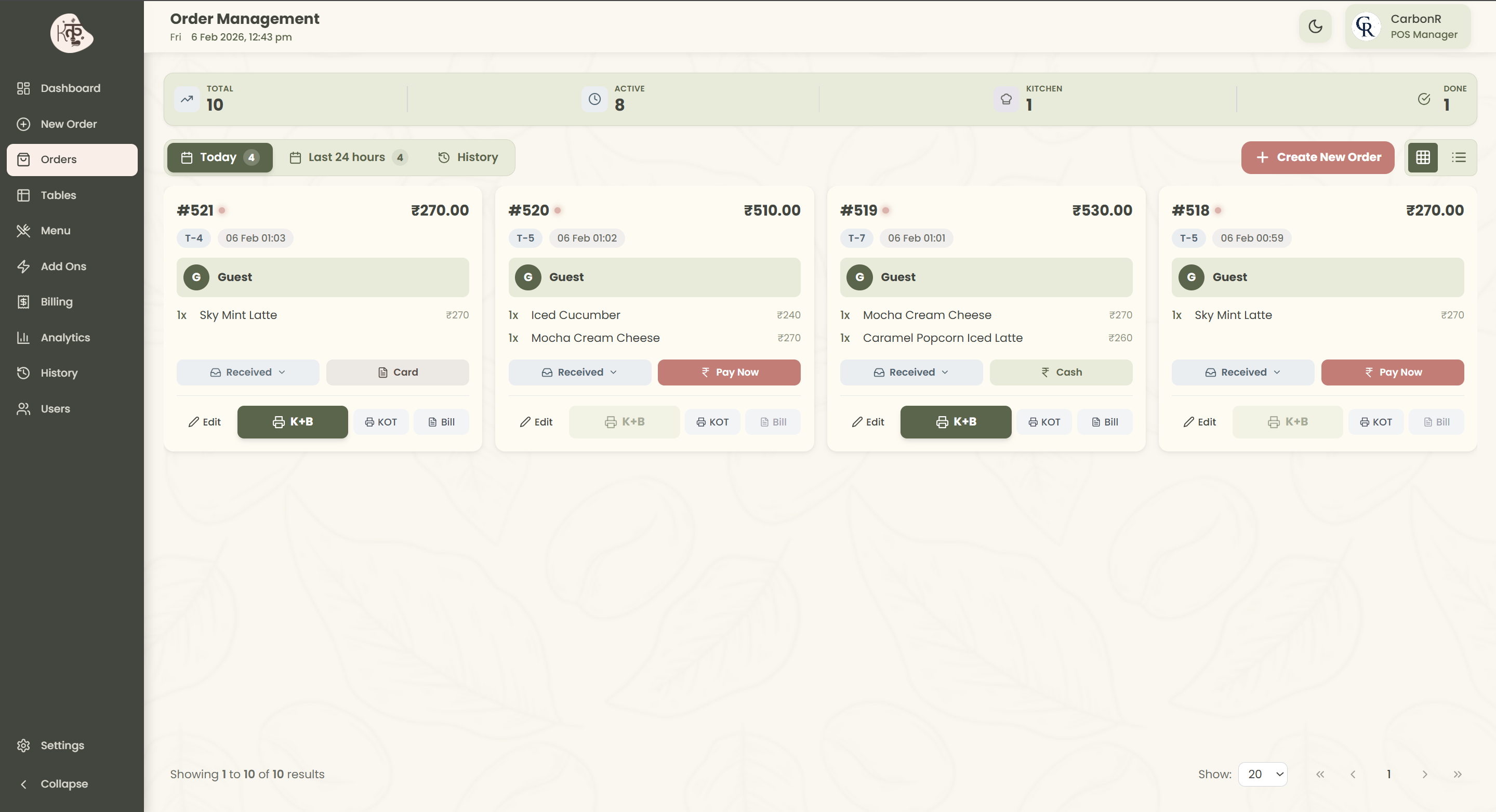Expand the Received dropdown on order #519
The height and width of the screenshot is (812, 1496).
pos(910,372)
